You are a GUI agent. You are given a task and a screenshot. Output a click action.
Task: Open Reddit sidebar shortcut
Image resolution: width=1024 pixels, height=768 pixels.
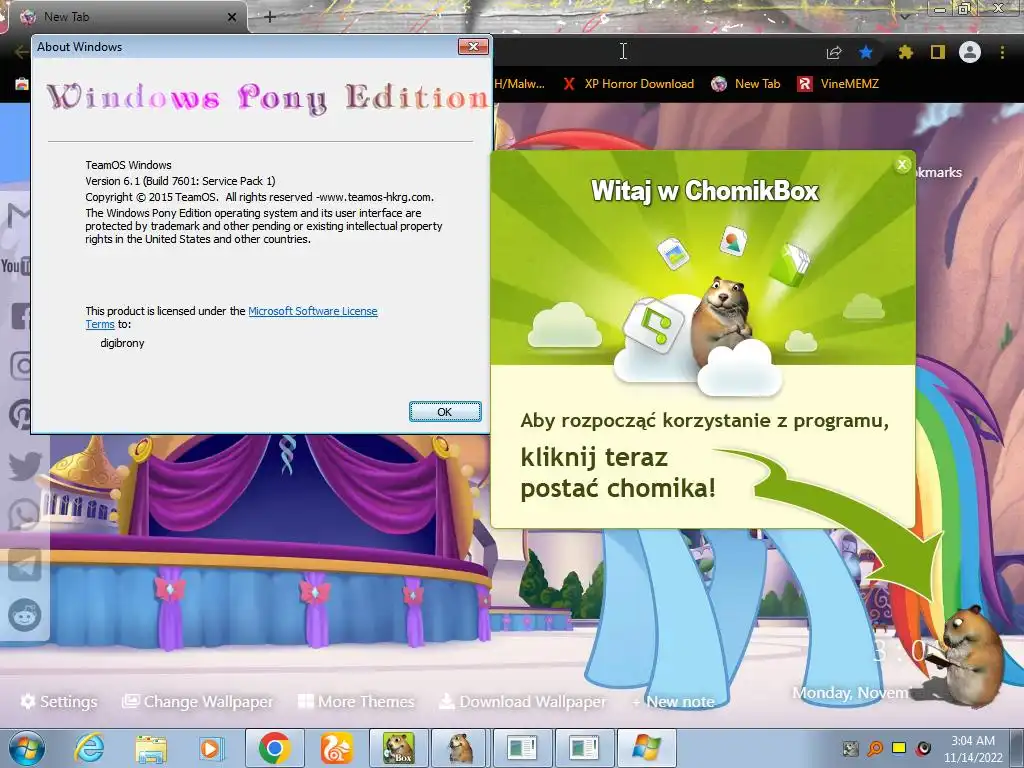tap(25, 615)
